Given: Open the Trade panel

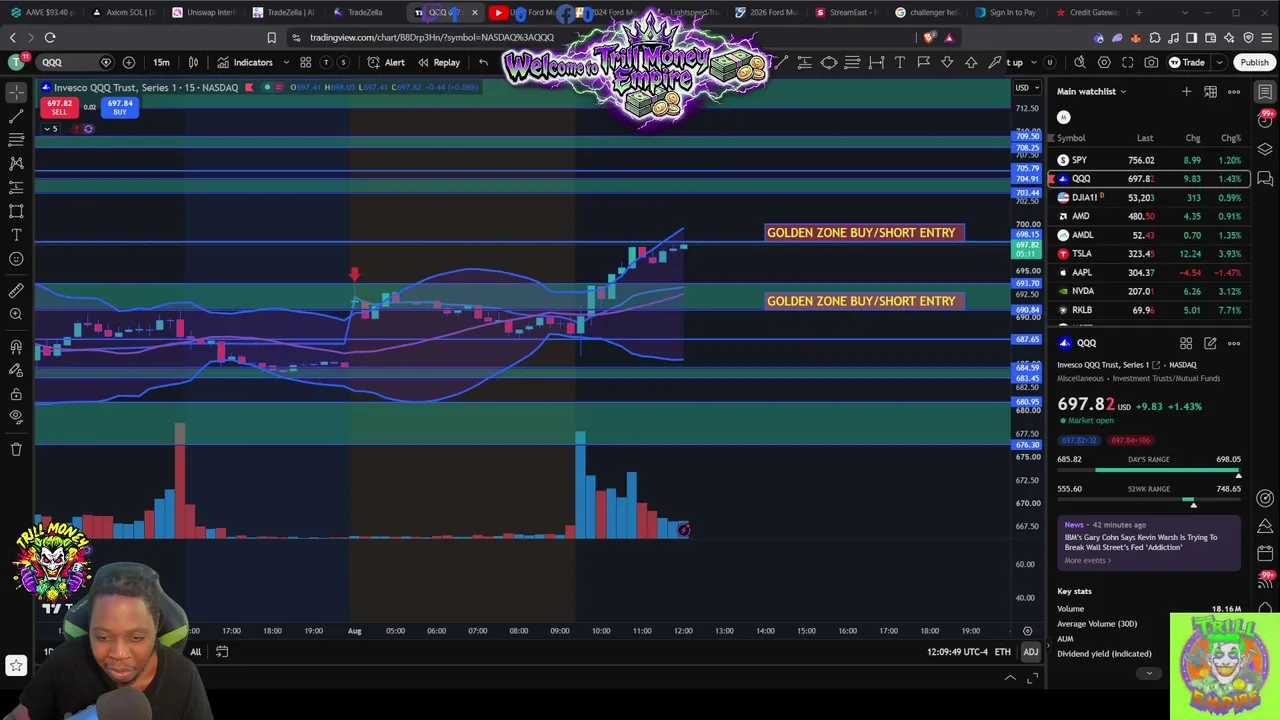Looking at the screenshot, I should (1187, 62).
